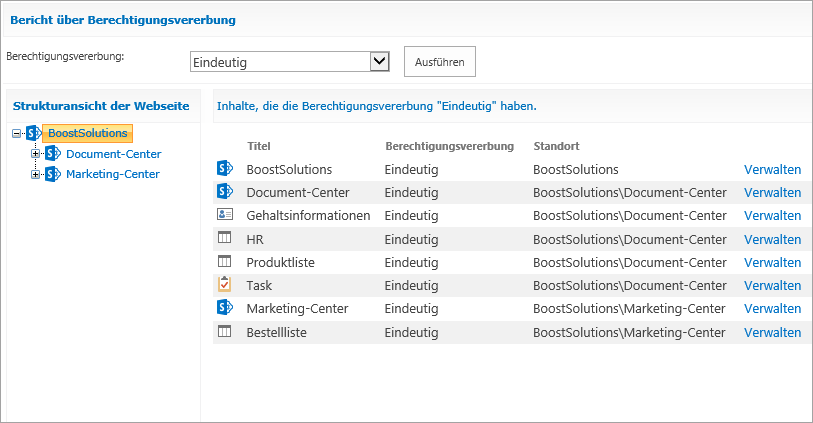Click the Task title in the table
The width and height of the screenshot is (813, 423).
pos(259,285)
